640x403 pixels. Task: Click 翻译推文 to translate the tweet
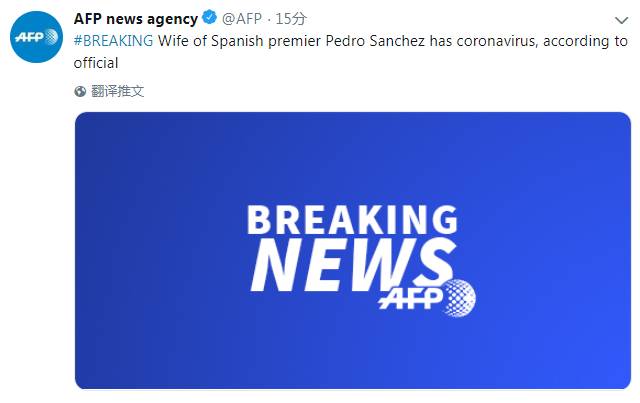click(x=117, y=91)
